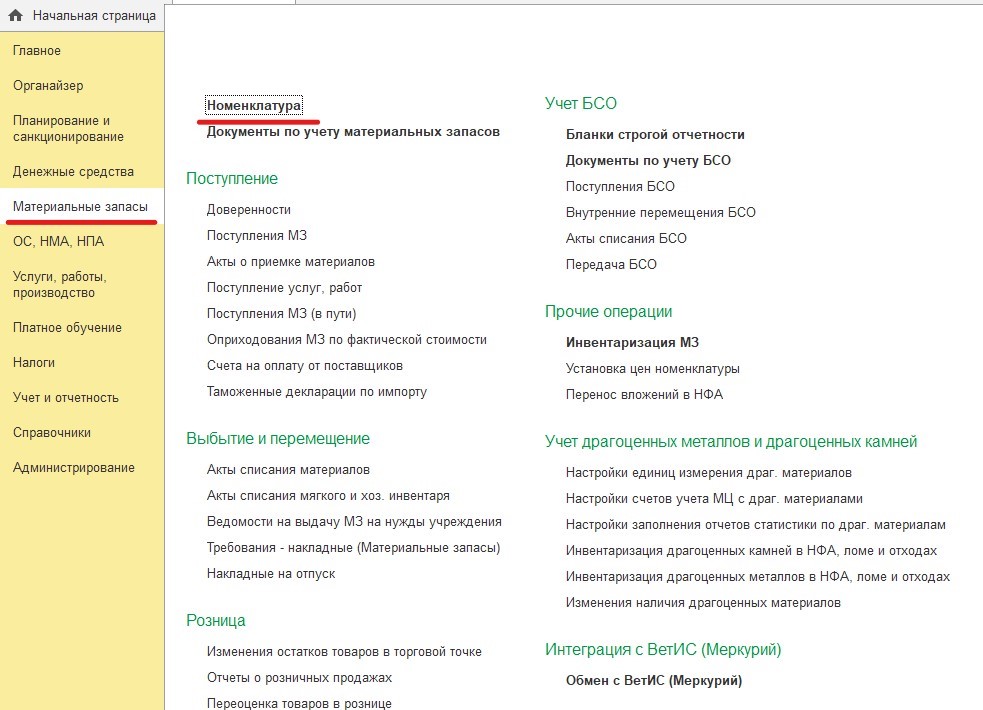Select Материальные запасы in the sidebar
Image resolution: width=983 pixels, height=710 pixels.
click(80, 207)
